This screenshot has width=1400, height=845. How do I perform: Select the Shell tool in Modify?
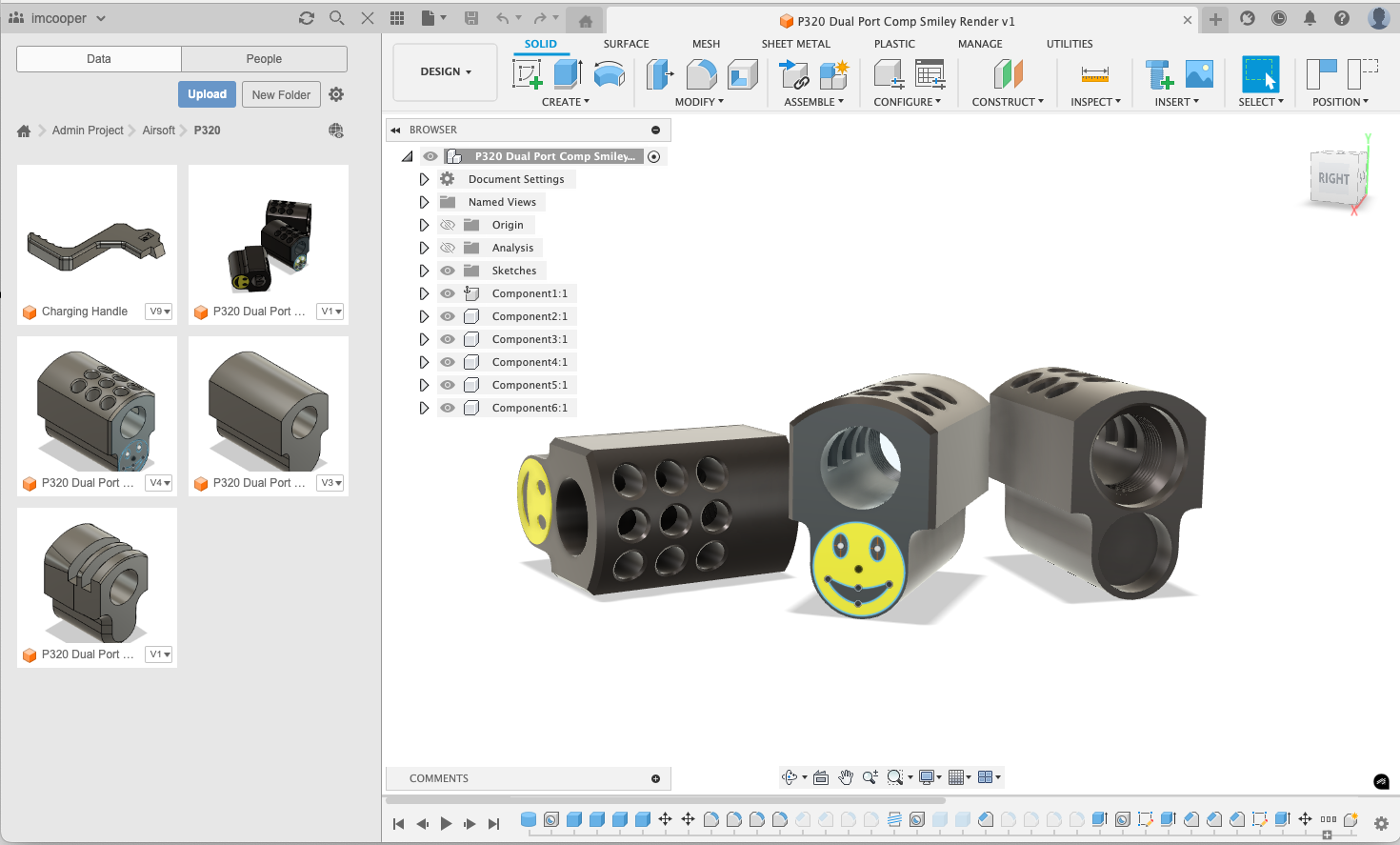click(743, 74)
